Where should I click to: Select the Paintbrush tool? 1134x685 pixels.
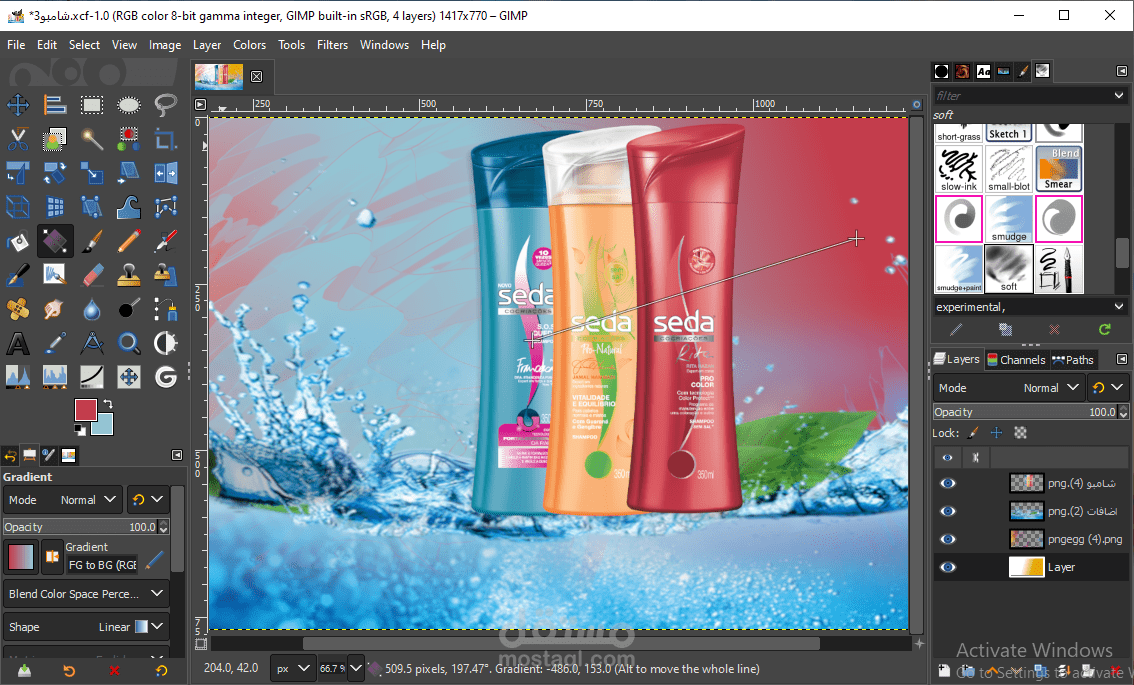point(92,241)
